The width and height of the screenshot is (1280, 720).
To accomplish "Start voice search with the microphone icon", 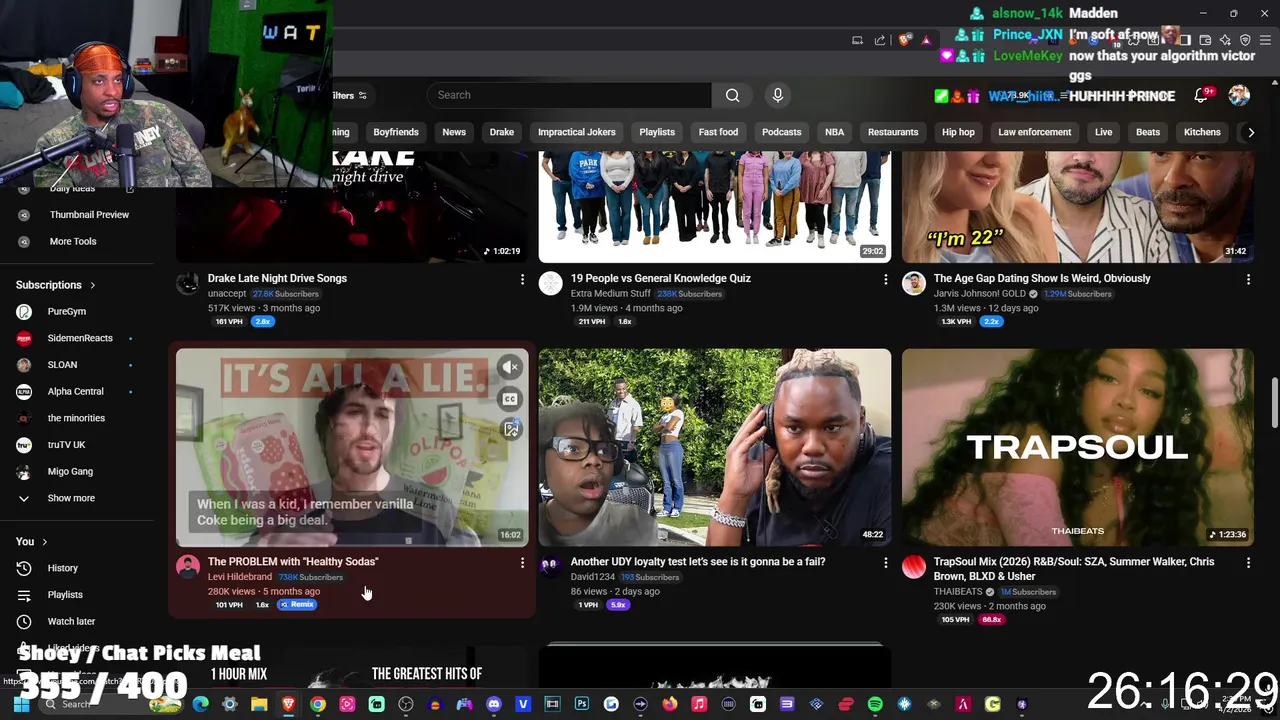I will point(778,95).
